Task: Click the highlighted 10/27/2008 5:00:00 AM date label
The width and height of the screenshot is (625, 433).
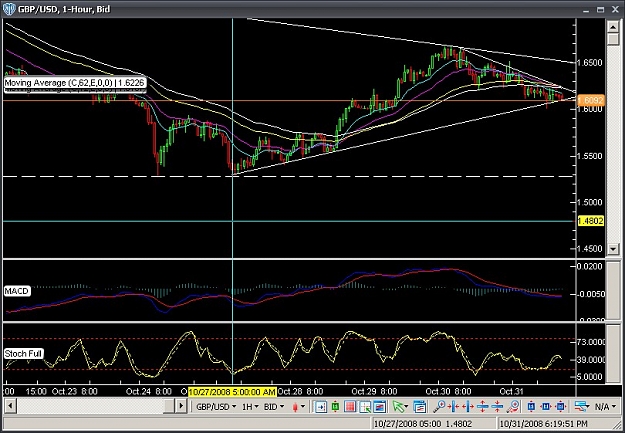Action: (232, 392)
